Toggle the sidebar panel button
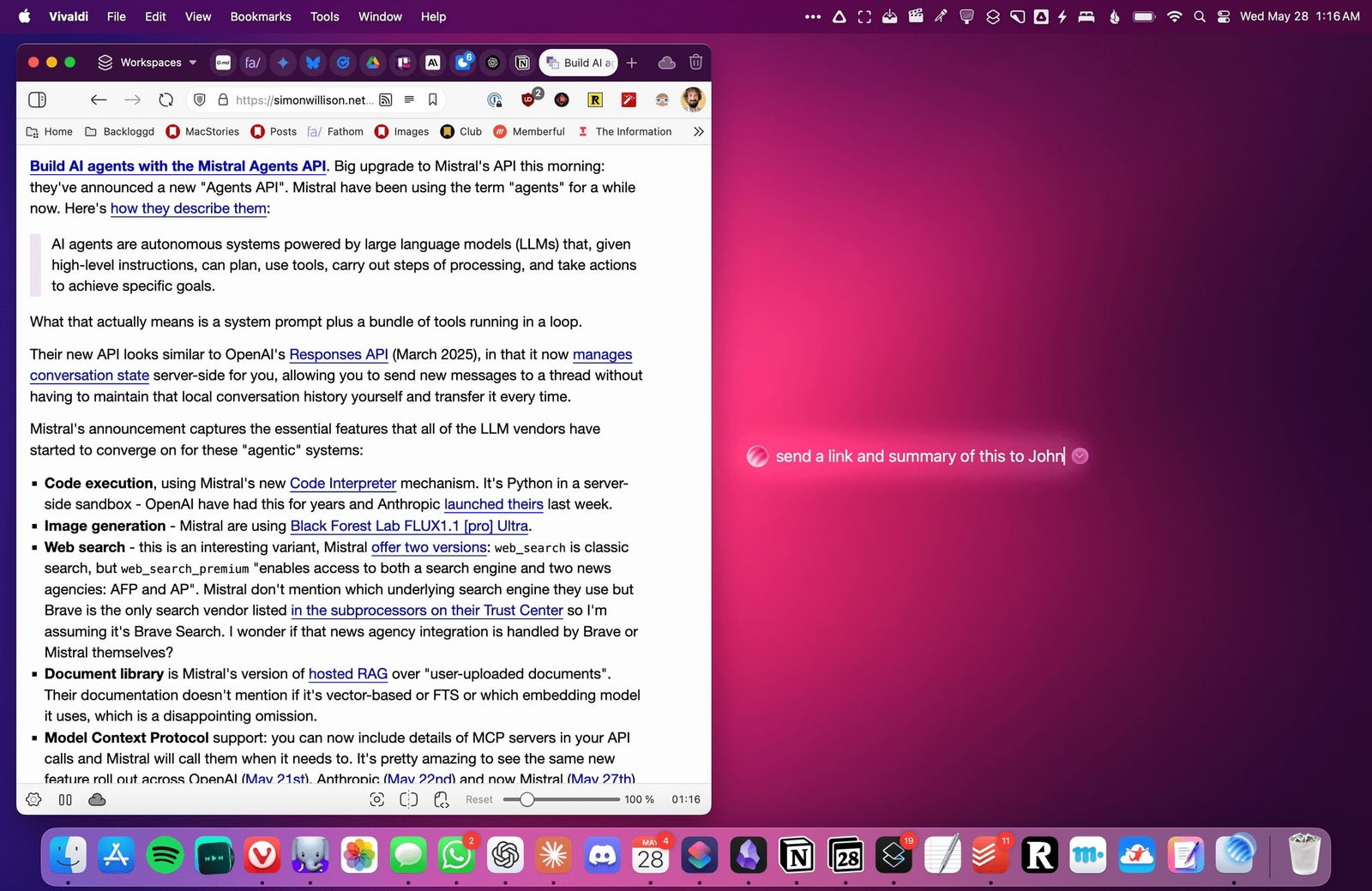This screenshot has width=1372, height=891. click(x=37, y=99)
